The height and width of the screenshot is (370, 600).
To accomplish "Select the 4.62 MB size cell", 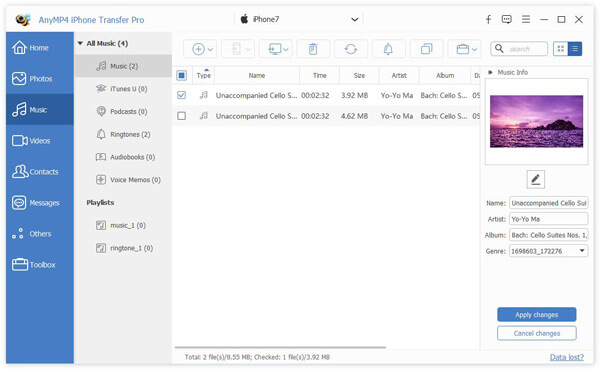I will pos(354,116).
